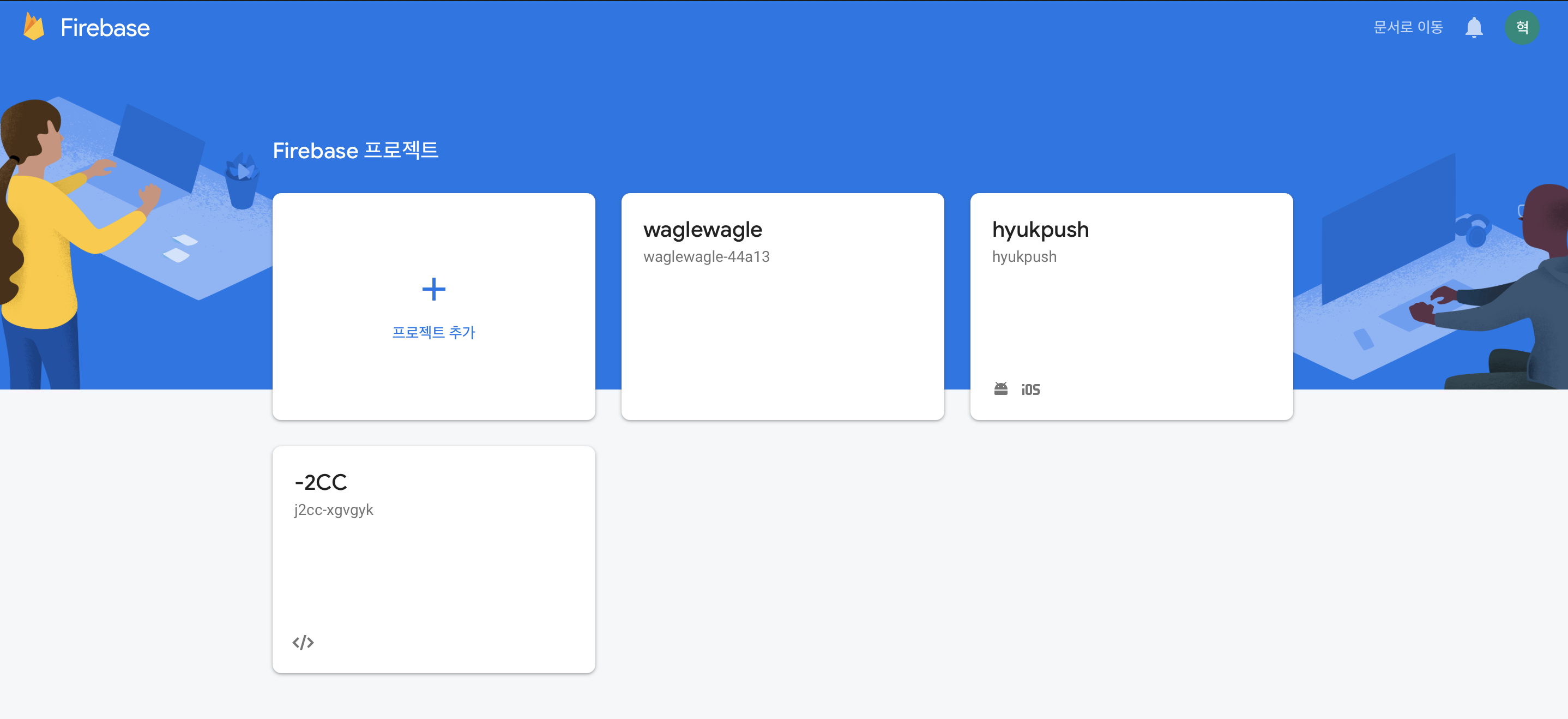Click the iOS icon on hyukpush card
1568x719 pixels.
coord(1030,390)
